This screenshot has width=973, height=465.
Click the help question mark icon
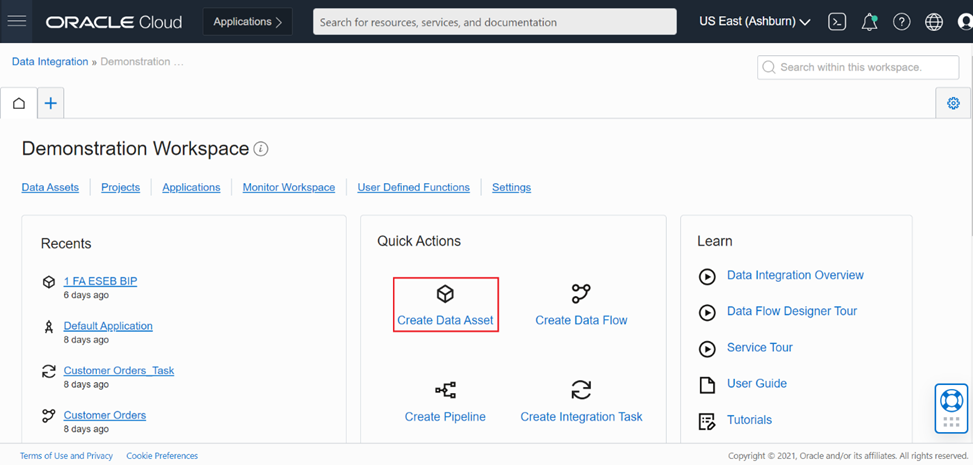pos(901,22)
